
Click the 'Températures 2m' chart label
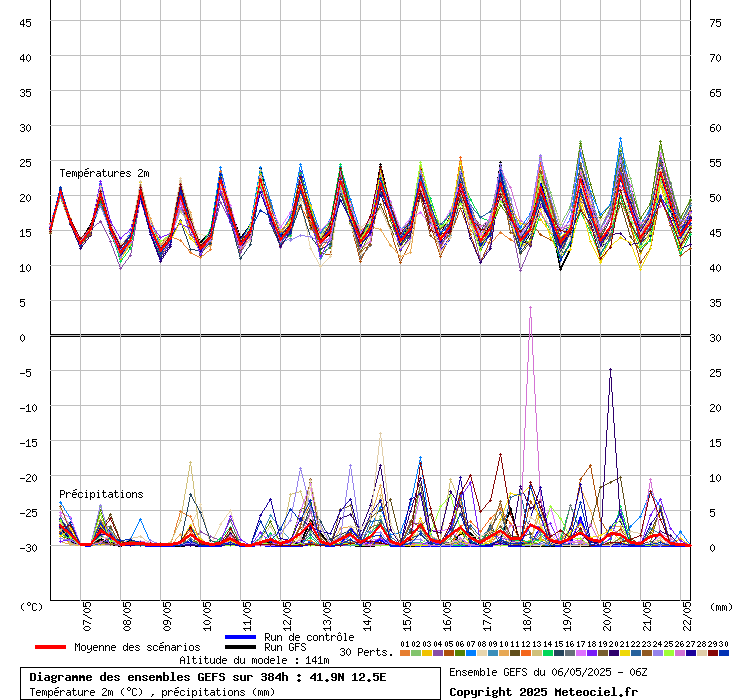point(104,173)
